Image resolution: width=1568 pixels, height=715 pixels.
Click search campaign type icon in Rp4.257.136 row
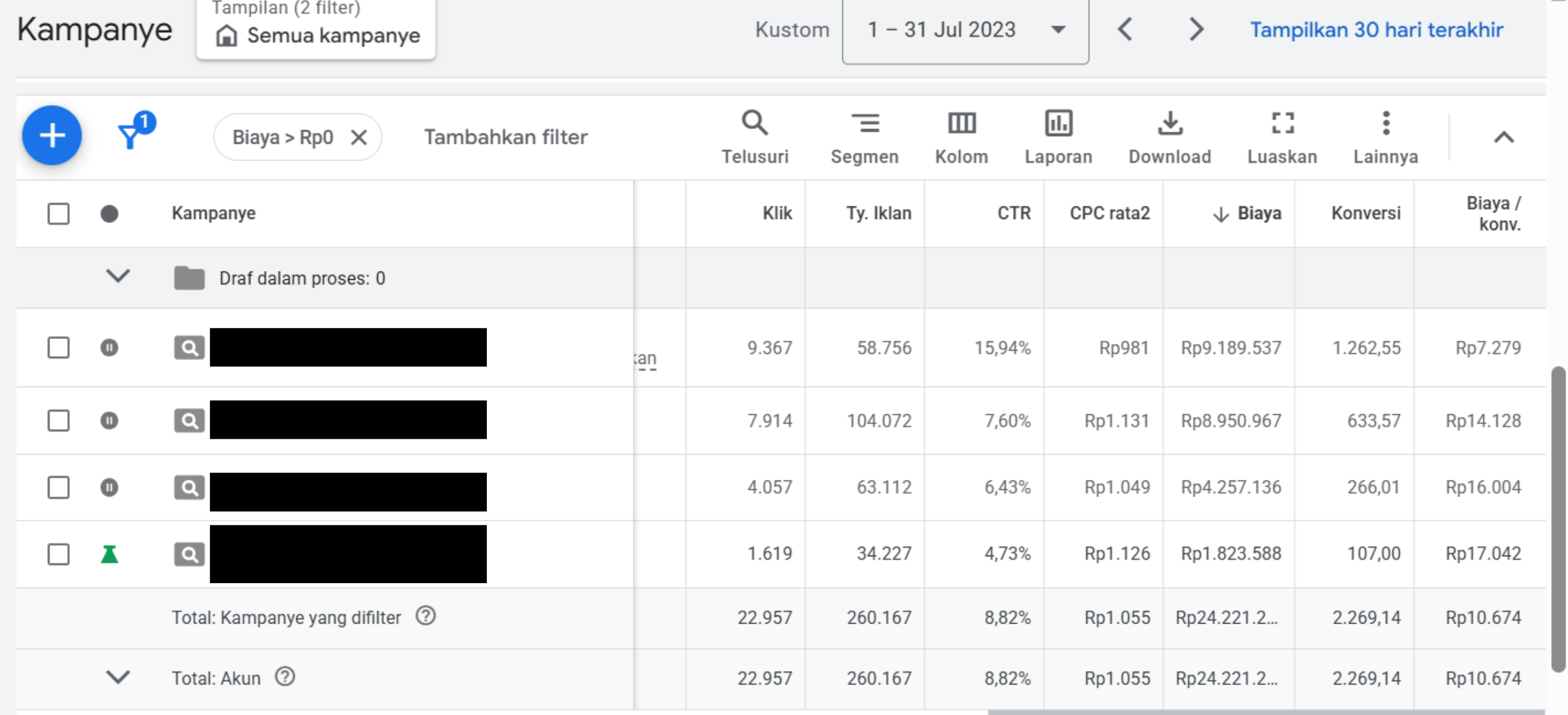[189, 487]
